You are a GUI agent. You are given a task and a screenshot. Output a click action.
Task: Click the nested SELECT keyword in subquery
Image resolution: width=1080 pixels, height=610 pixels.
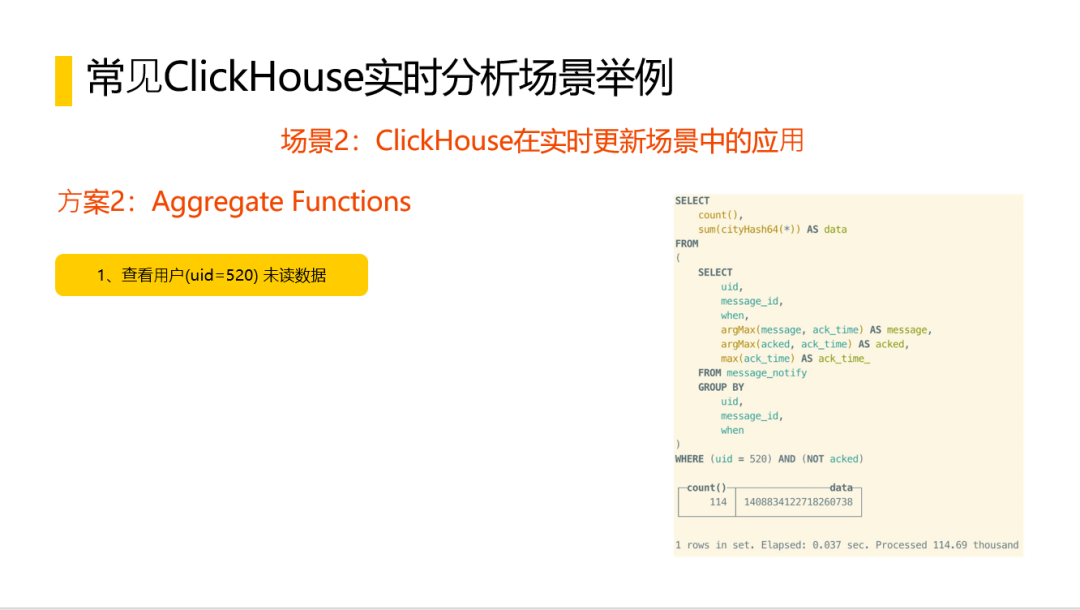[x=715, y=272]
